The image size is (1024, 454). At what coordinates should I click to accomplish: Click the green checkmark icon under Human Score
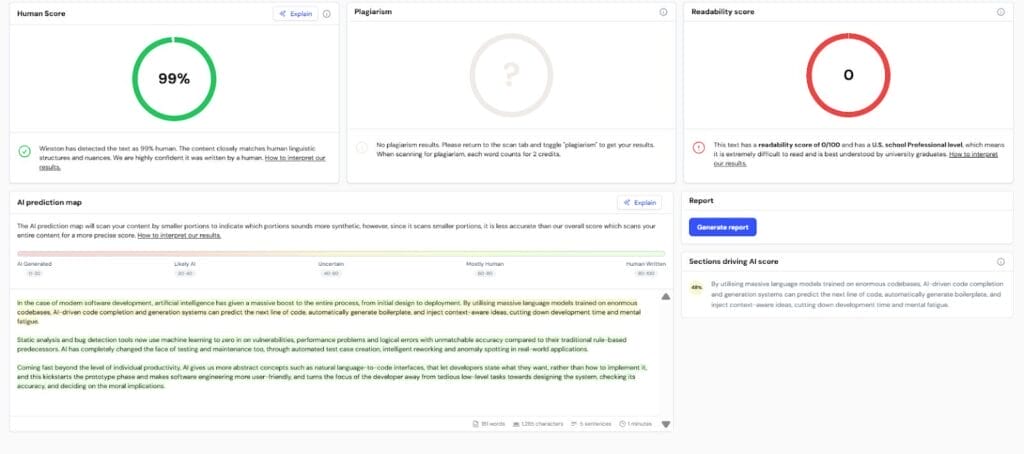[24, 152]
